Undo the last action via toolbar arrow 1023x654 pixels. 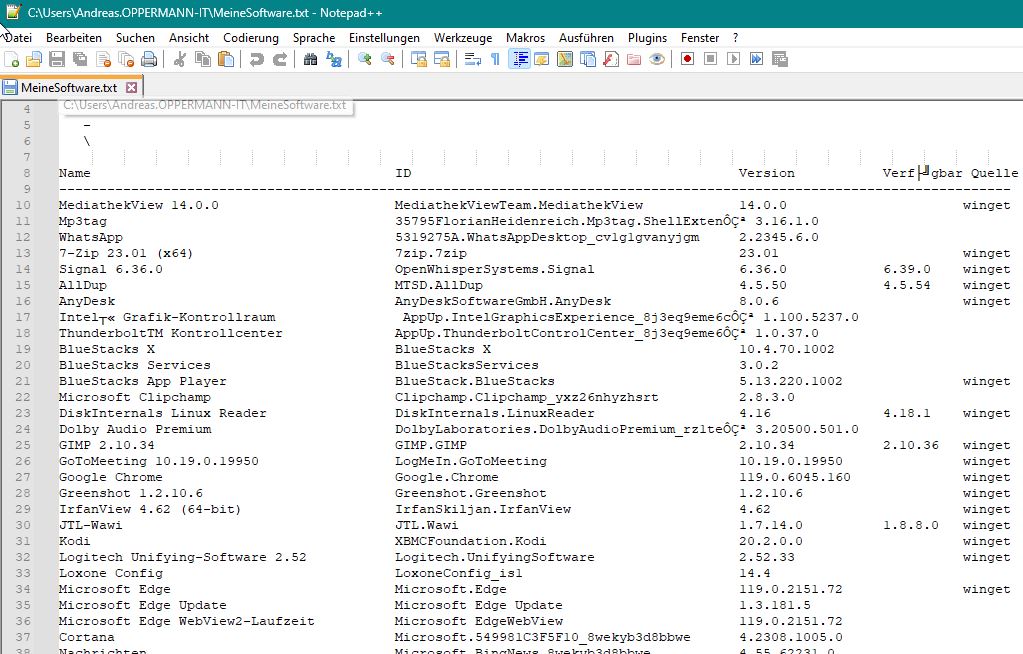coord(256,59)
